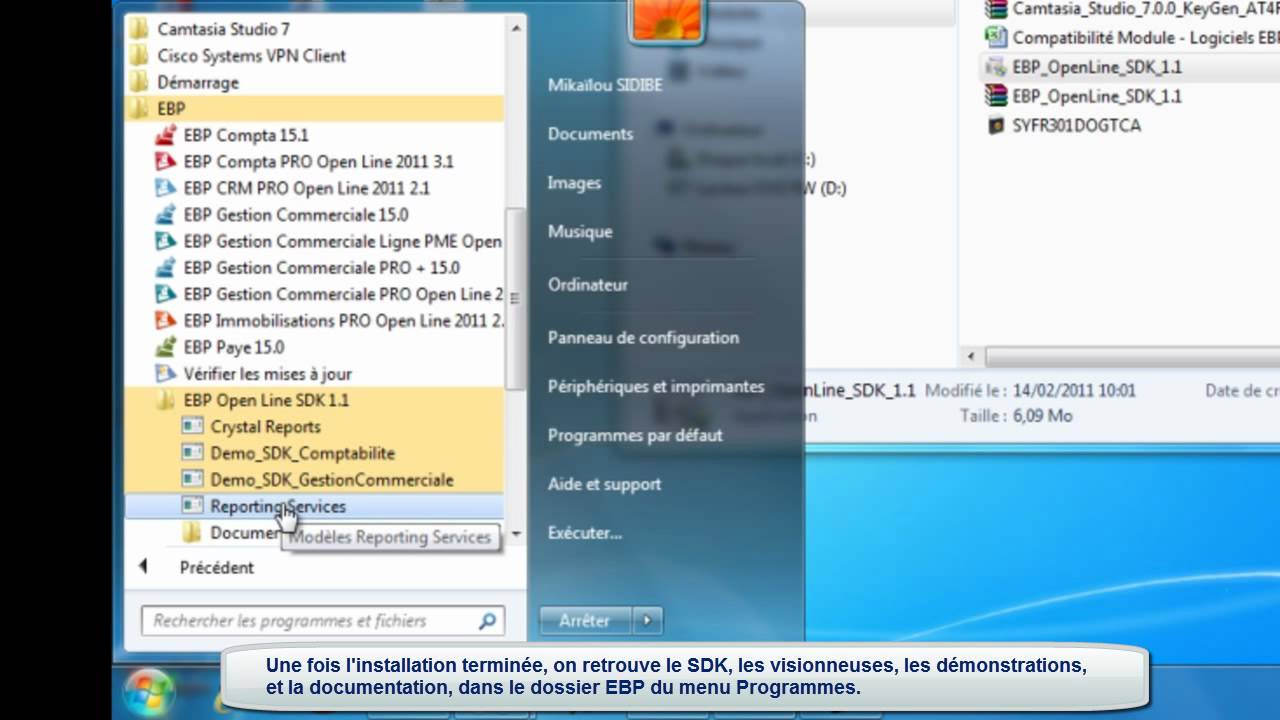The image size is (1280, 720).
Task: Click Exécuter... in the Start menu
Action: (x=585, y=534)
